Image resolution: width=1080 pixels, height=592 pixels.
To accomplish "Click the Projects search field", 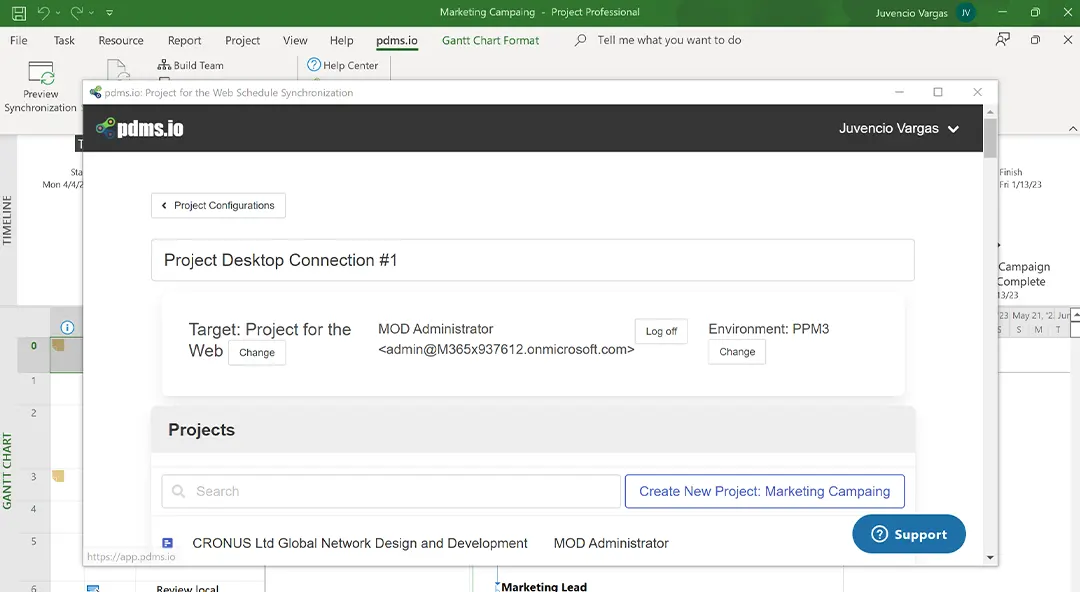I will point(390,491).
